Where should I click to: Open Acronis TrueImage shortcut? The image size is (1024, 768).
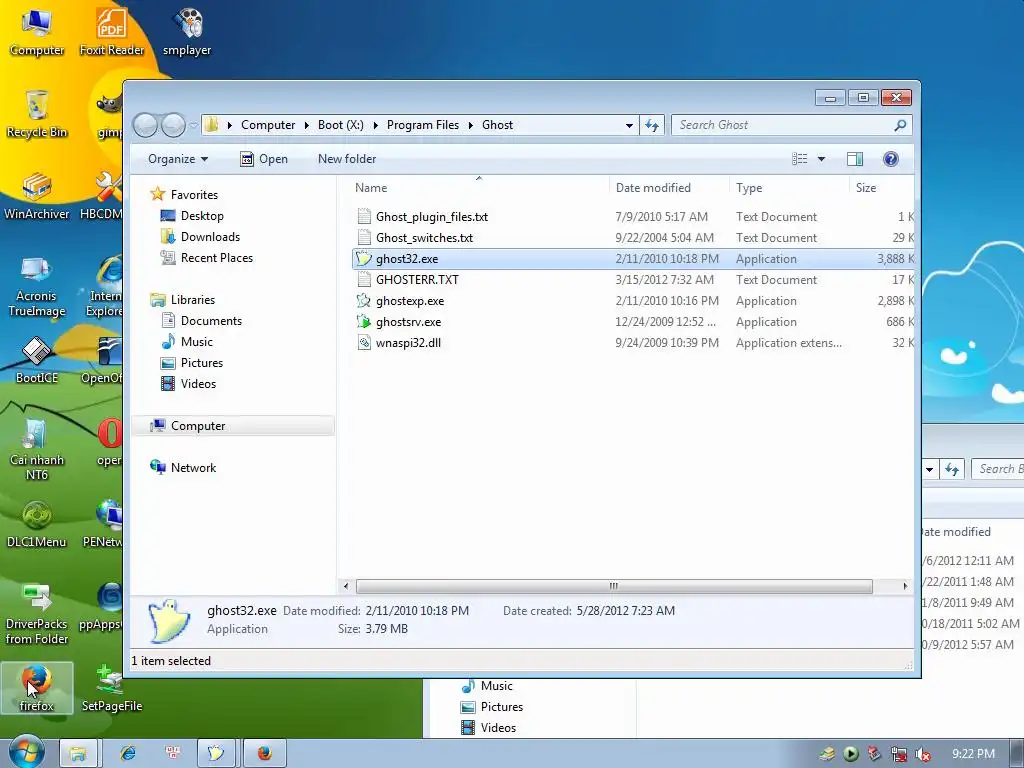click(x=37, y=285)
